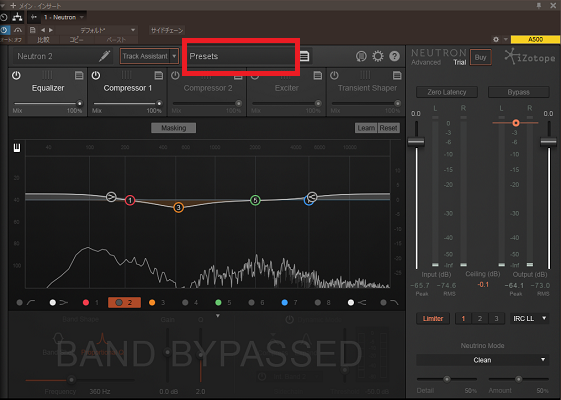Click the Zero Latency button

[447, 92]
